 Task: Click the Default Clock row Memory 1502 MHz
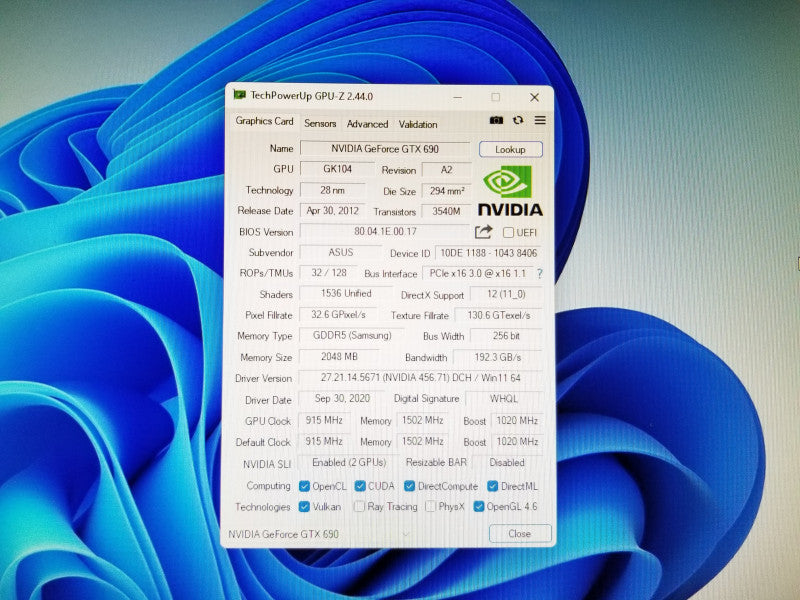[x=422, y=441]
